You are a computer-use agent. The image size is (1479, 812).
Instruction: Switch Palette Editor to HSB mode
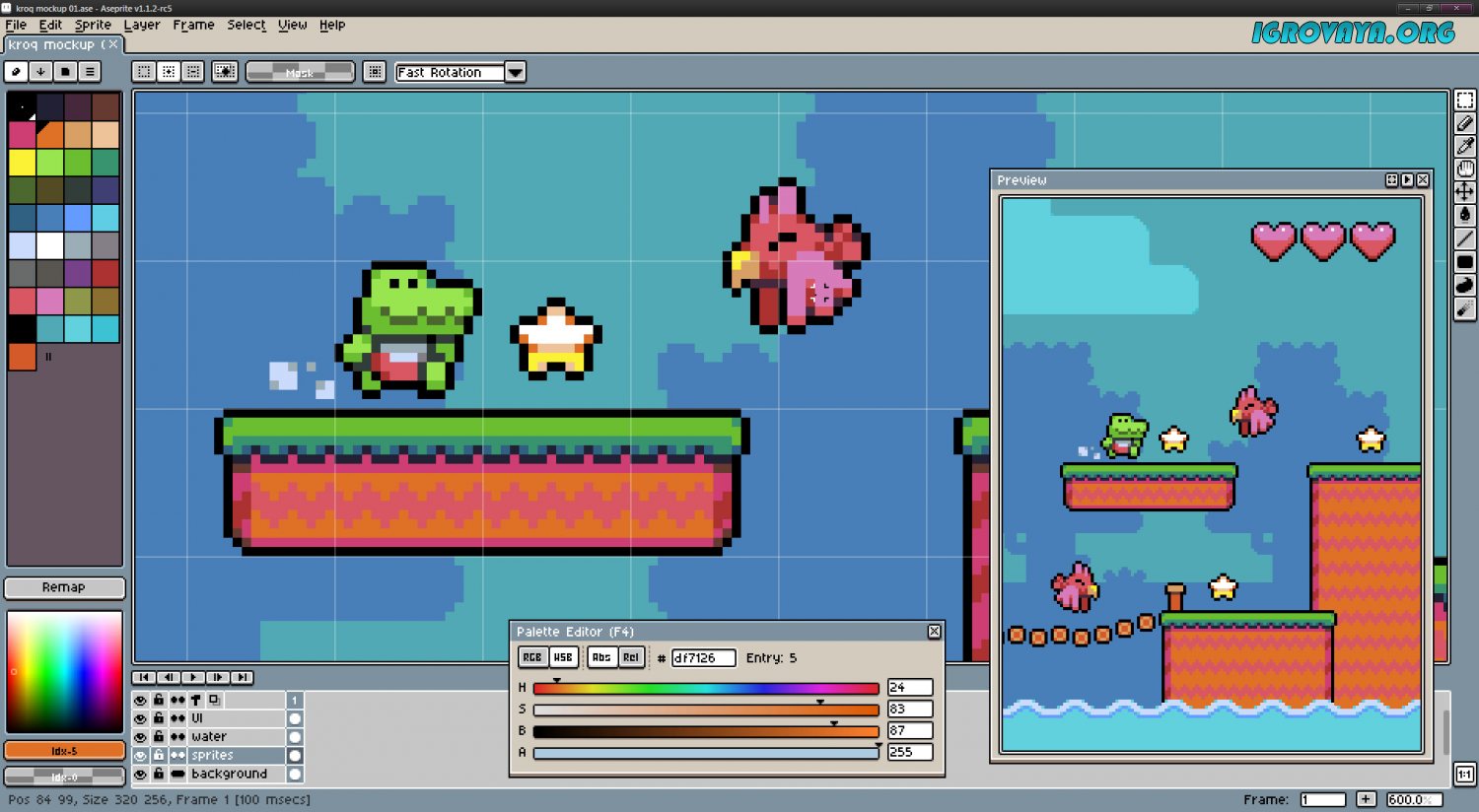click(562, 657)
